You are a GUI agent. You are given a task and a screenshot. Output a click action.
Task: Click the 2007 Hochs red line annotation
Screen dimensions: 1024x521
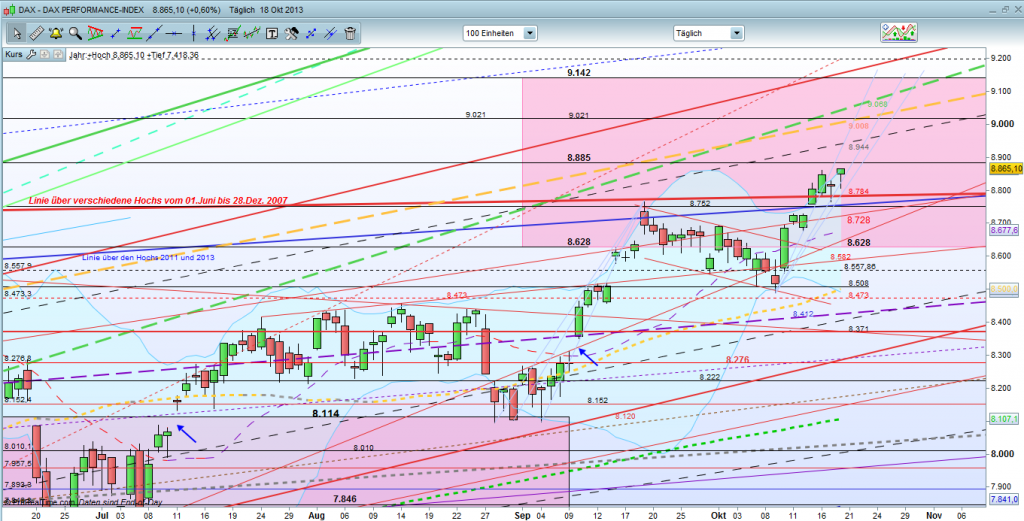click(157, 199)
